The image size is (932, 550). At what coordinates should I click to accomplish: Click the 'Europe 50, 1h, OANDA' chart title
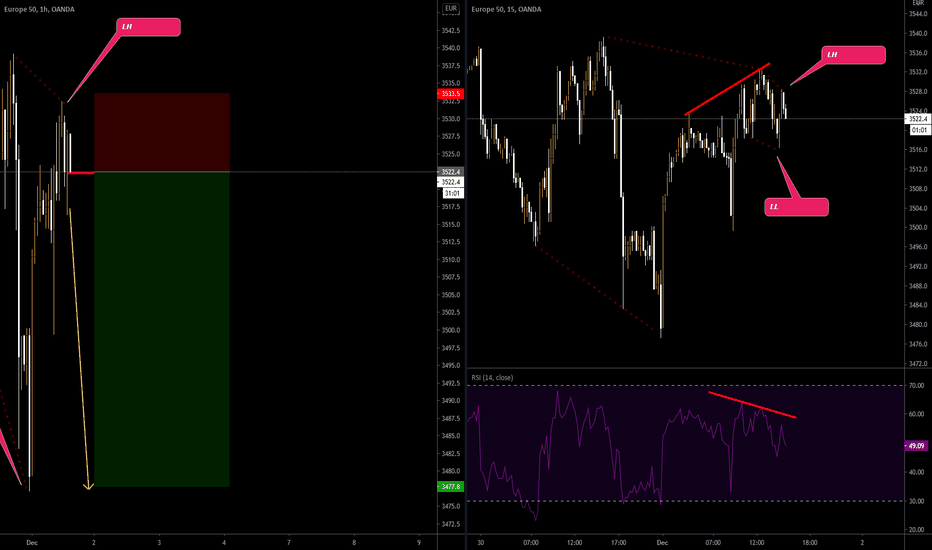pos(39,10)
